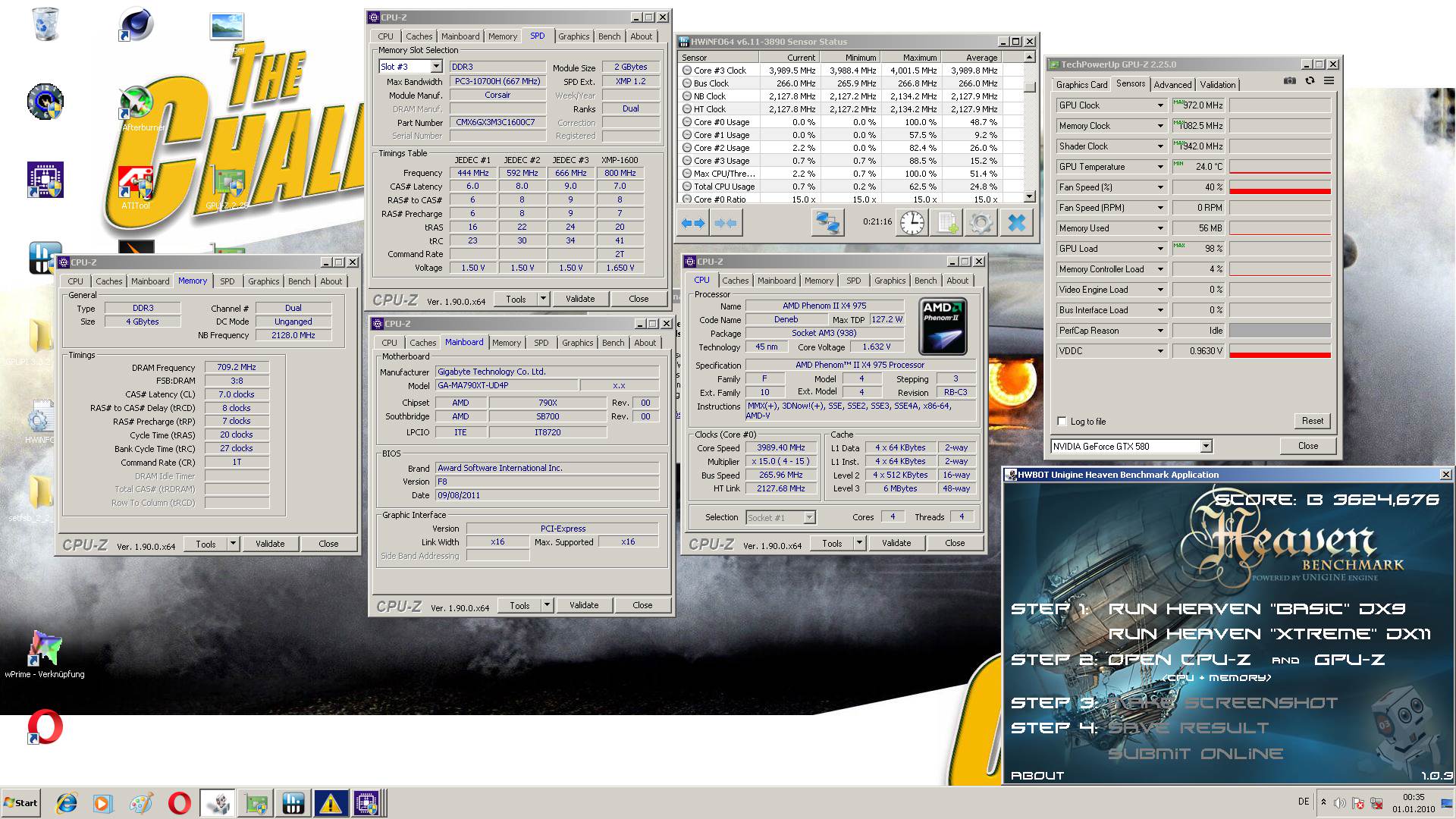The width and height of the screenshot is (1456, 819).
Task: Click Windows Start button
Action: tap(20, 803)
